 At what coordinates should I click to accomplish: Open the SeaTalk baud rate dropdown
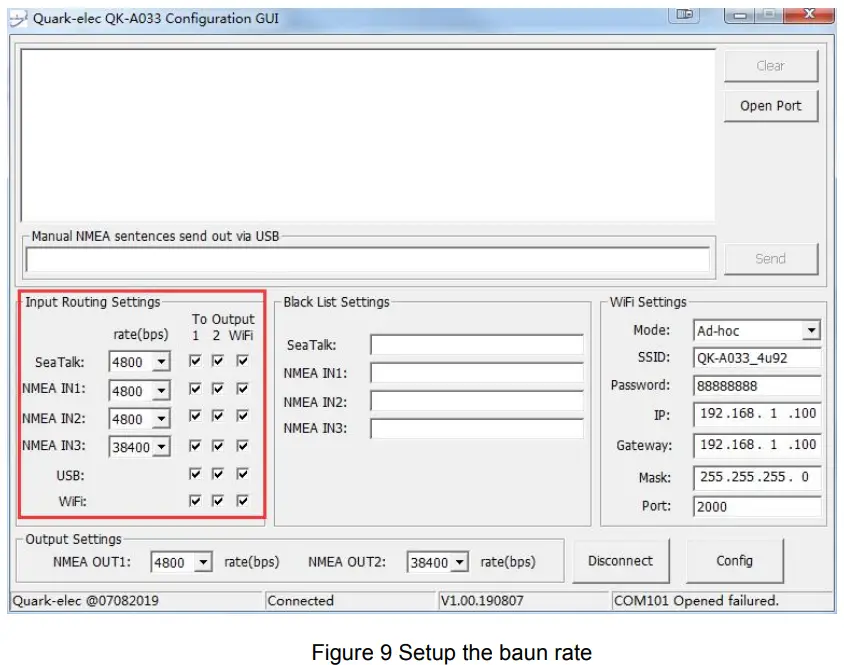[x=163, y=362]
